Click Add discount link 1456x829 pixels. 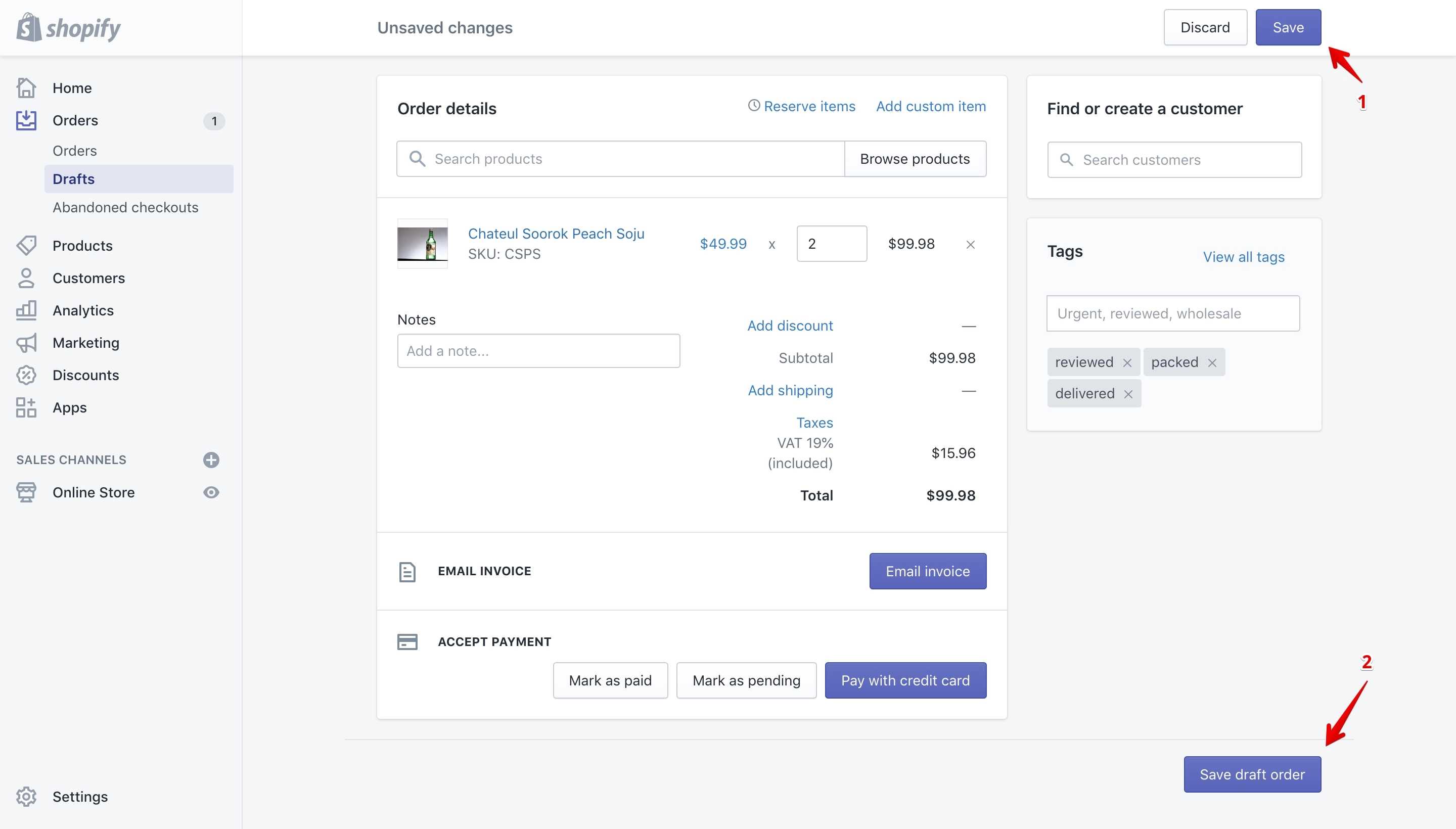pos(790,326)
